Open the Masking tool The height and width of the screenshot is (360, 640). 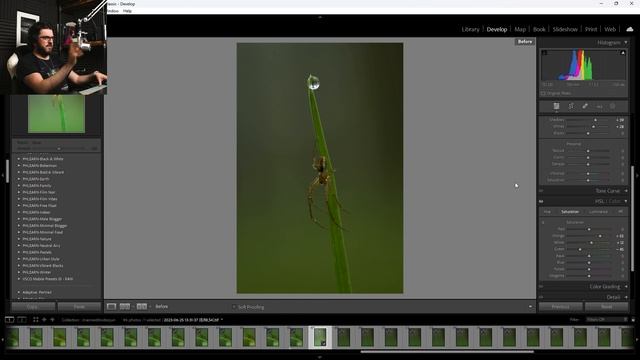point(613,106)
